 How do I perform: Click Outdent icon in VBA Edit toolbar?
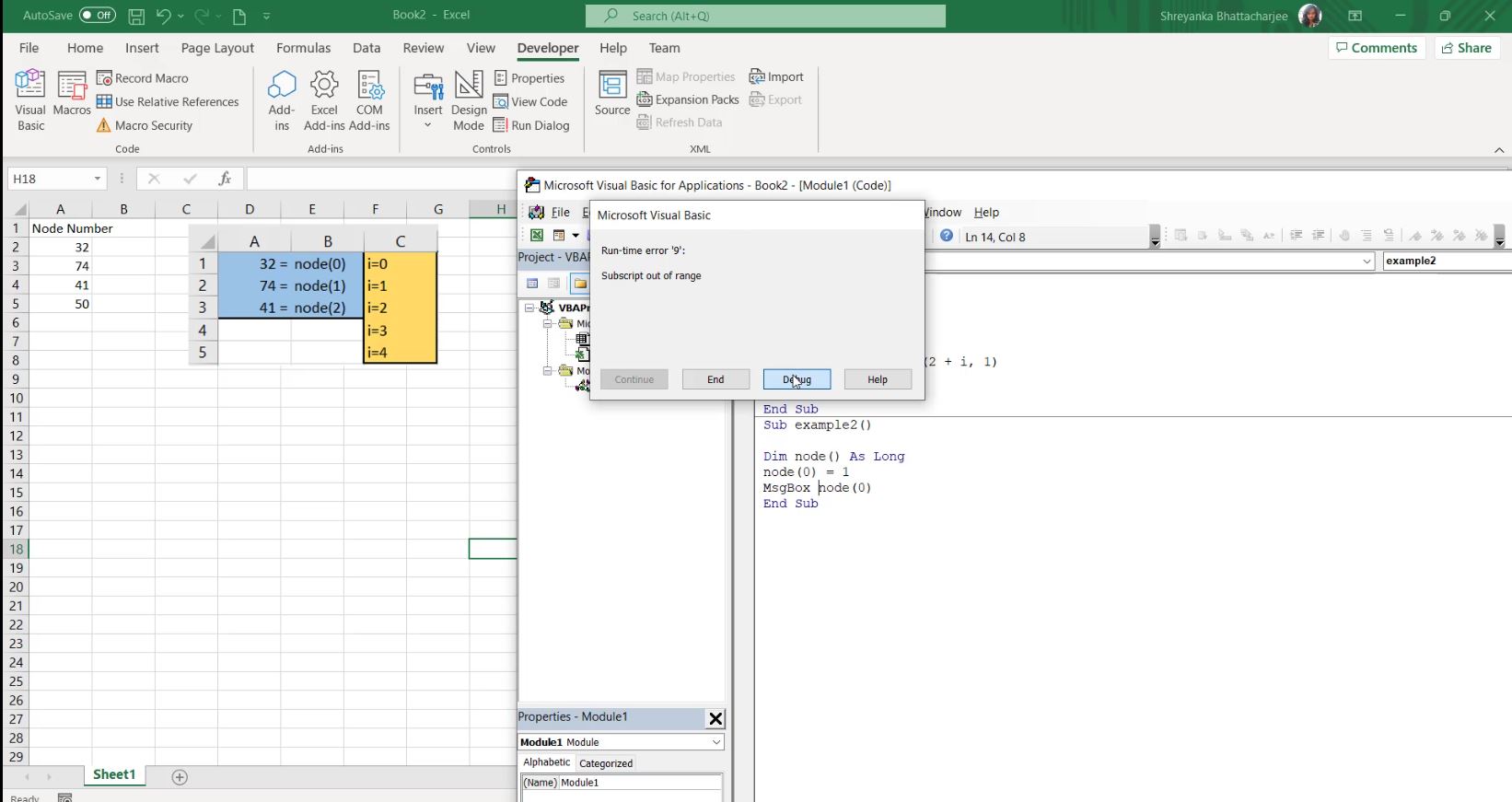point(1319,236)
